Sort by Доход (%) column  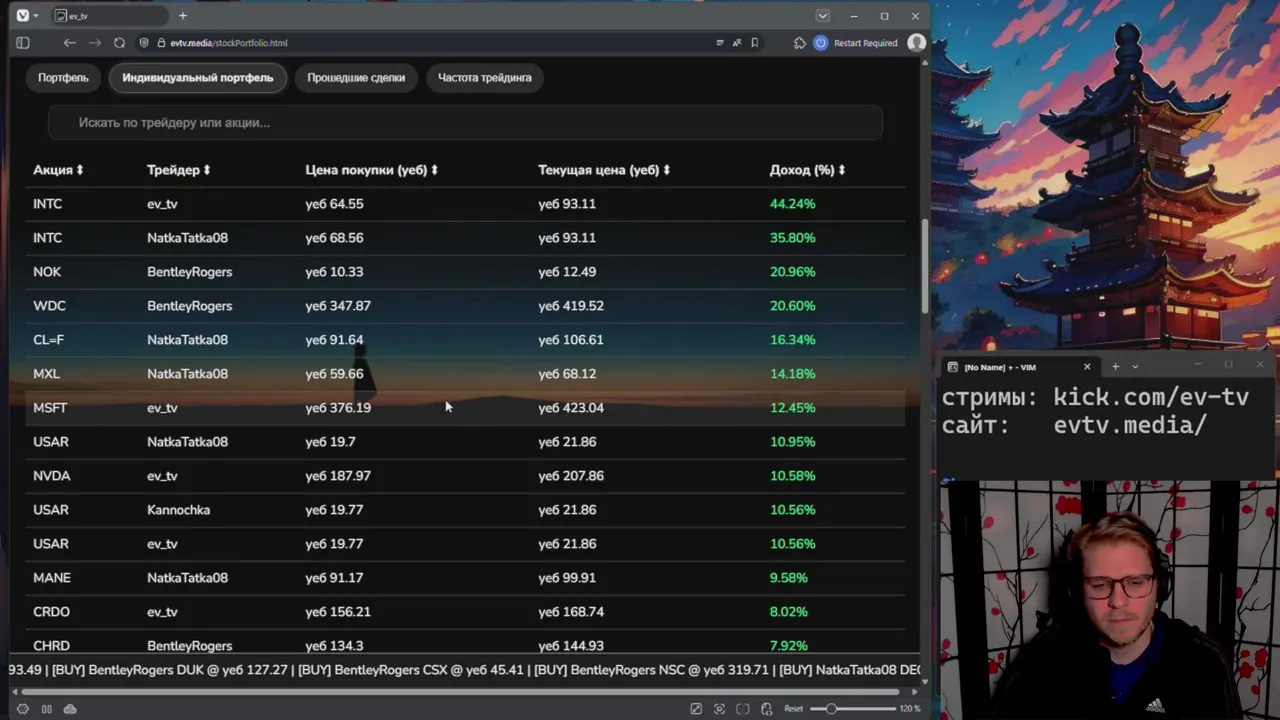(807, 170)
